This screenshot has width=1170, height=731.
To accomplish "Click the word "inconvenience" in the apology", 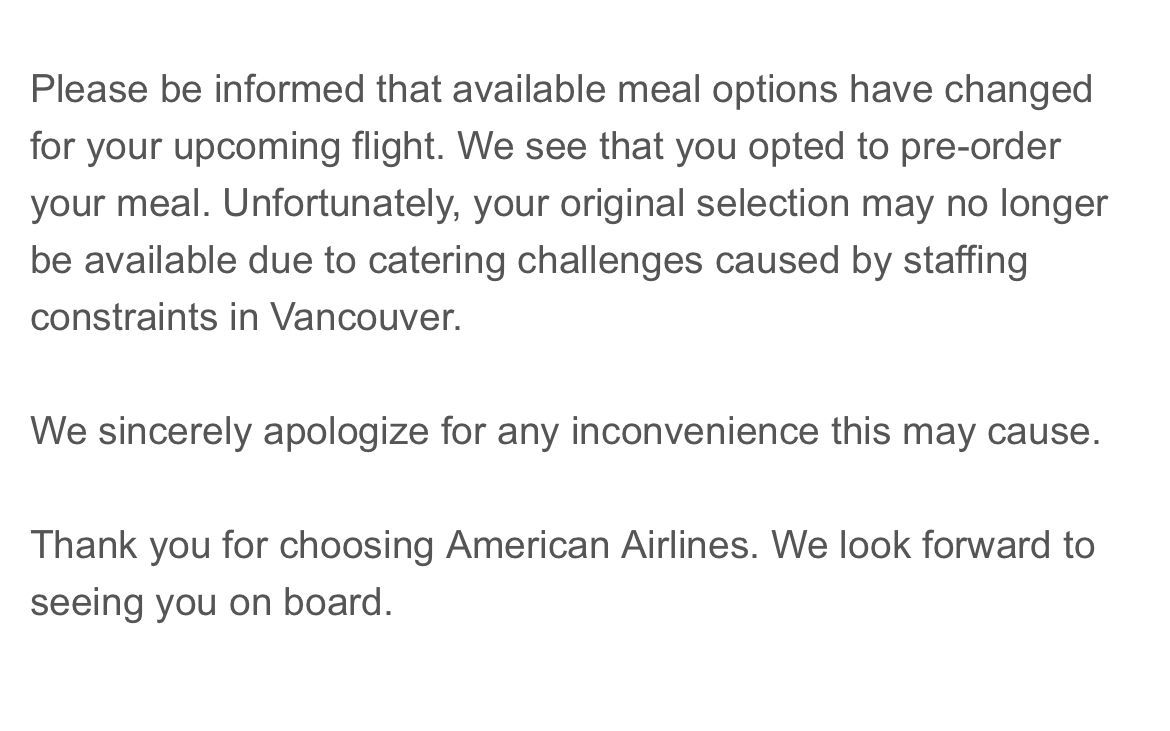I will click(x=695, y=431).
